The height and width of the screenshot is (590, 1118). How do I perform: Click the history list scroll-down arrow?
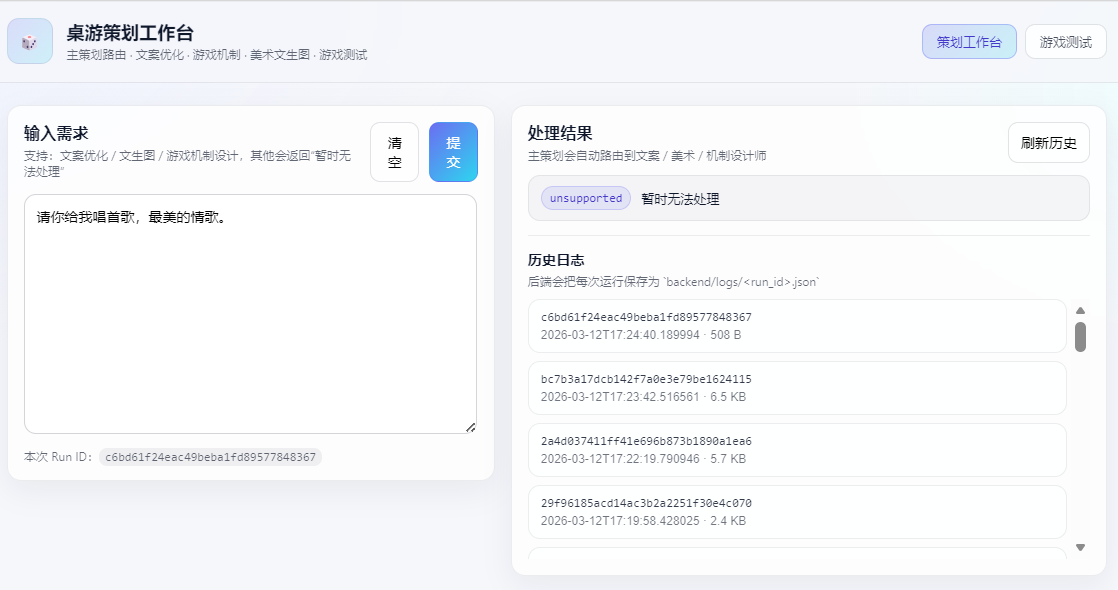coord(1080,547)
